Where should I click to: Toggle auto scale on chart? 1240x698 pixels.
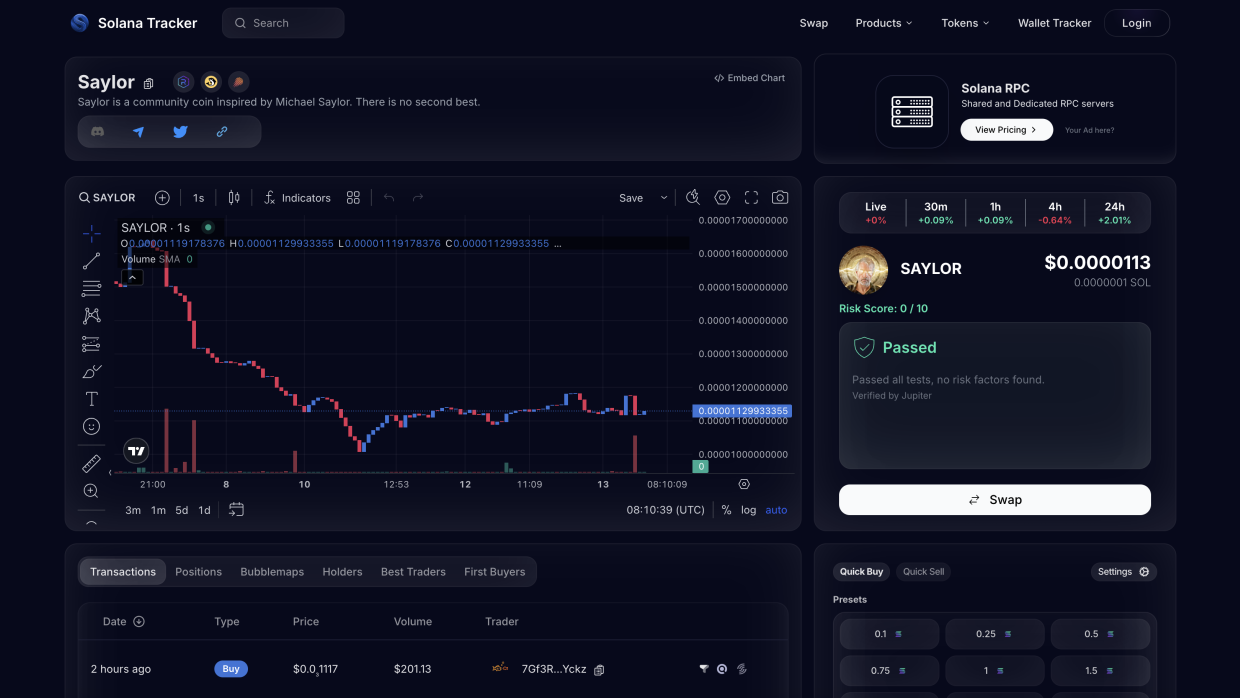point(776,510)
